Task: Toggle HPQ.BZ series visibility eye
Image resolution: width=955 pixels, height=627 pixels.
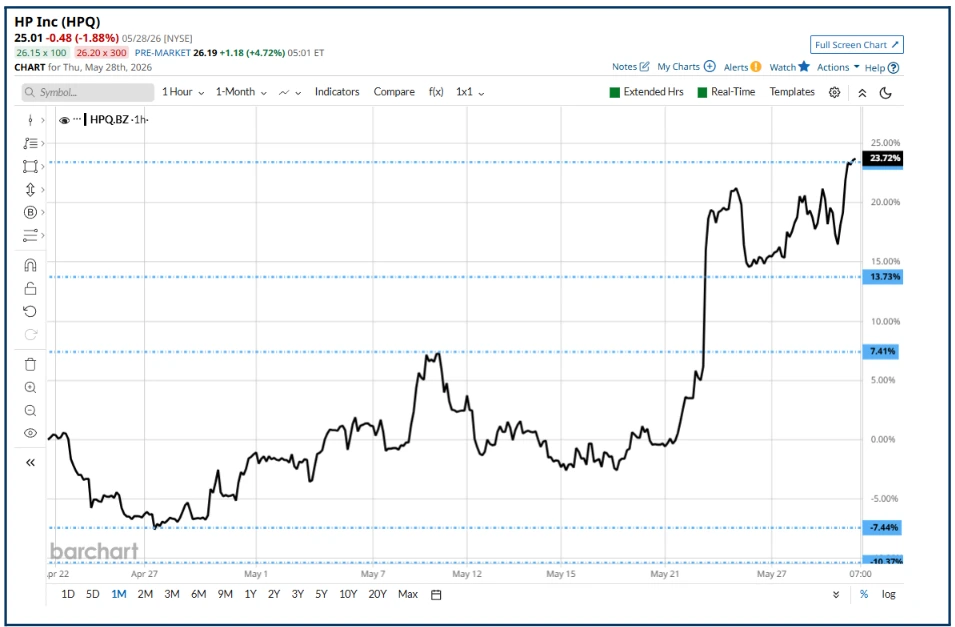Action: tap(64, 120)
